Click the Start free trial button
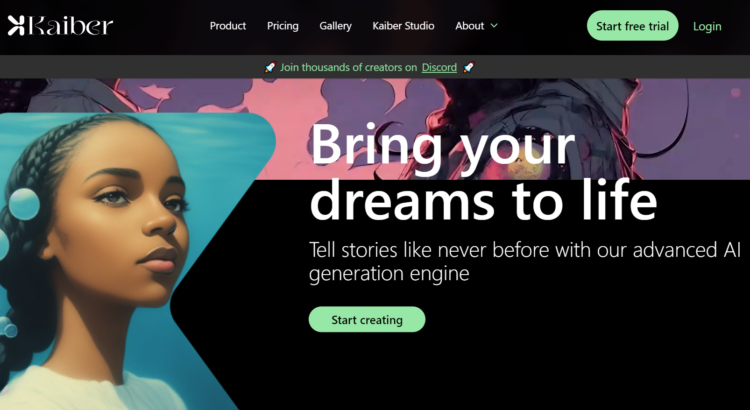This screenshot has width=750, height=410. point(632,26)
